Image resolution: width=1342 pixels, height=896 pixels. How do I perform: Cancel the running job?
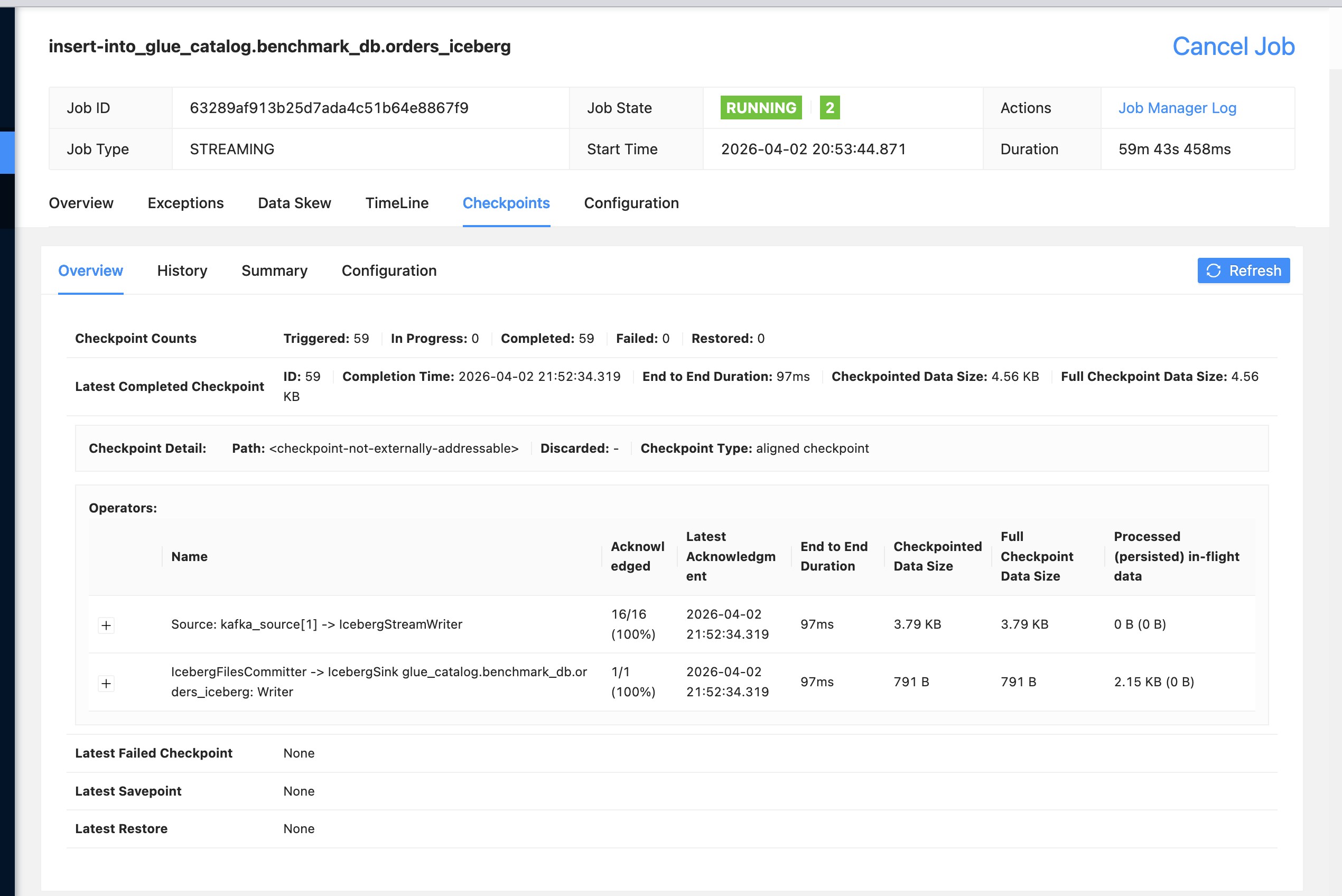[1233, 46]
